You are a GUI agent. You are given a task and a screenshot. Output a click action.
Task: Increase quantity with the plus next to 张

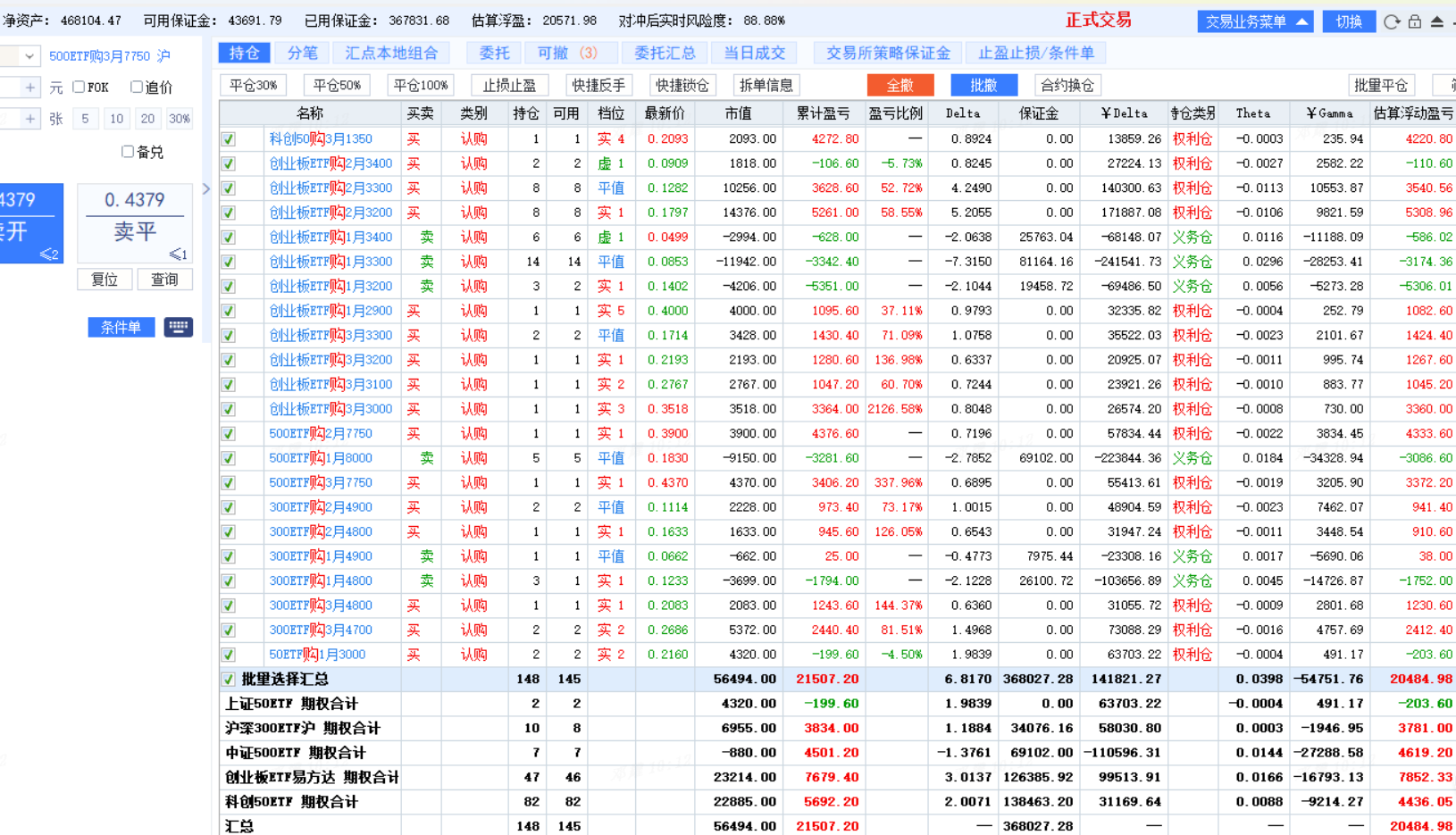pos(30,119)
